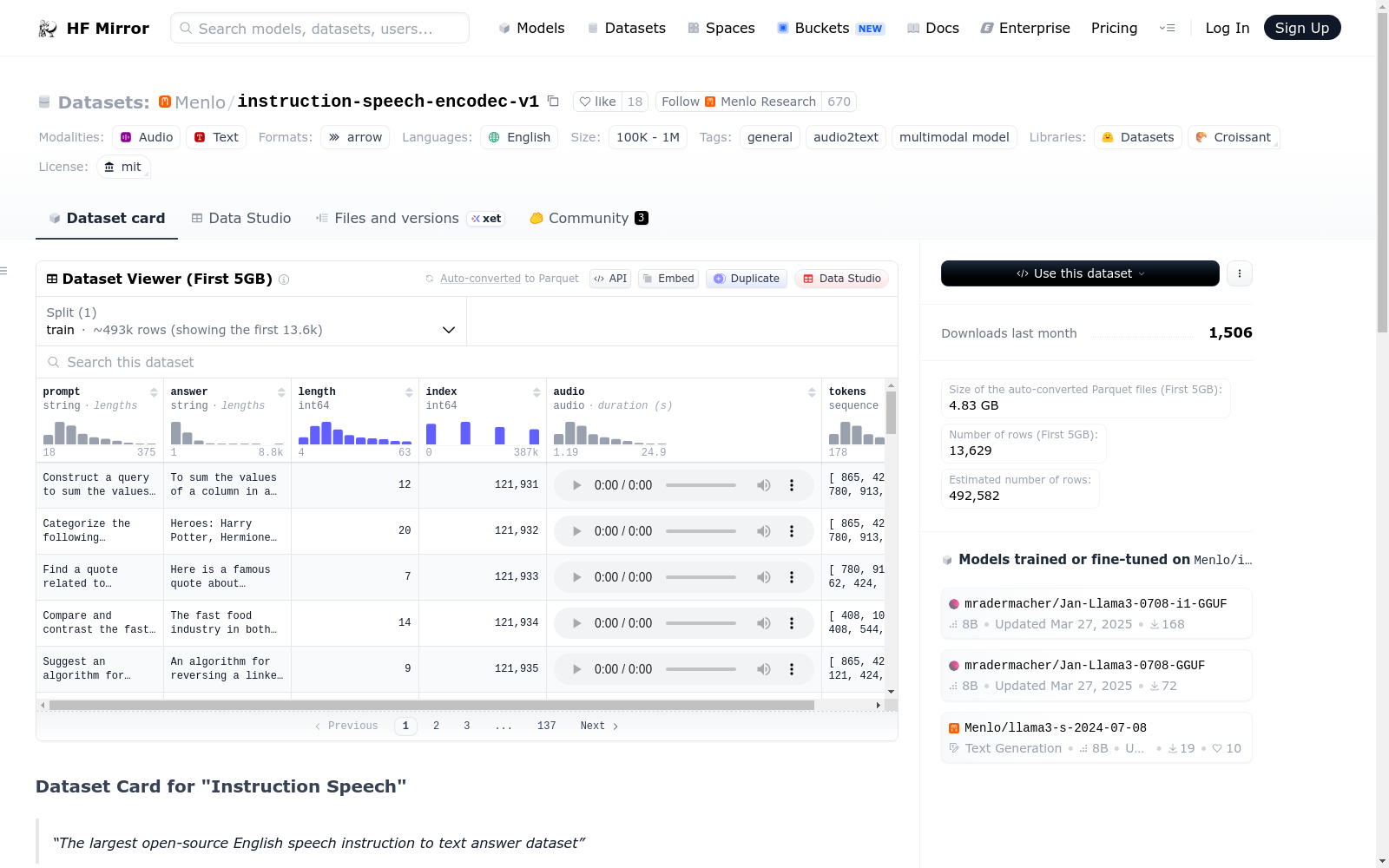Go to the Community tab
The image size is (1389, 868).
[x=589, y=219]
